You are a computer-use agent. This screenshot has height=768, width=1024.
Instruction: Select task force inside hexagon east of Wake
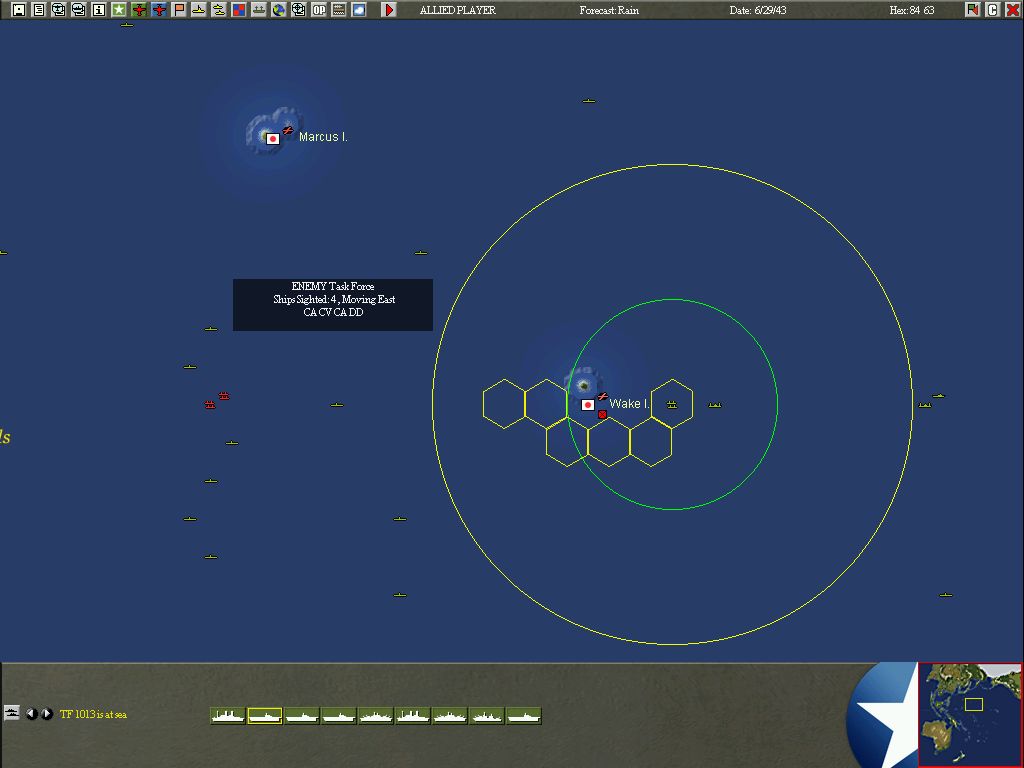672,405
